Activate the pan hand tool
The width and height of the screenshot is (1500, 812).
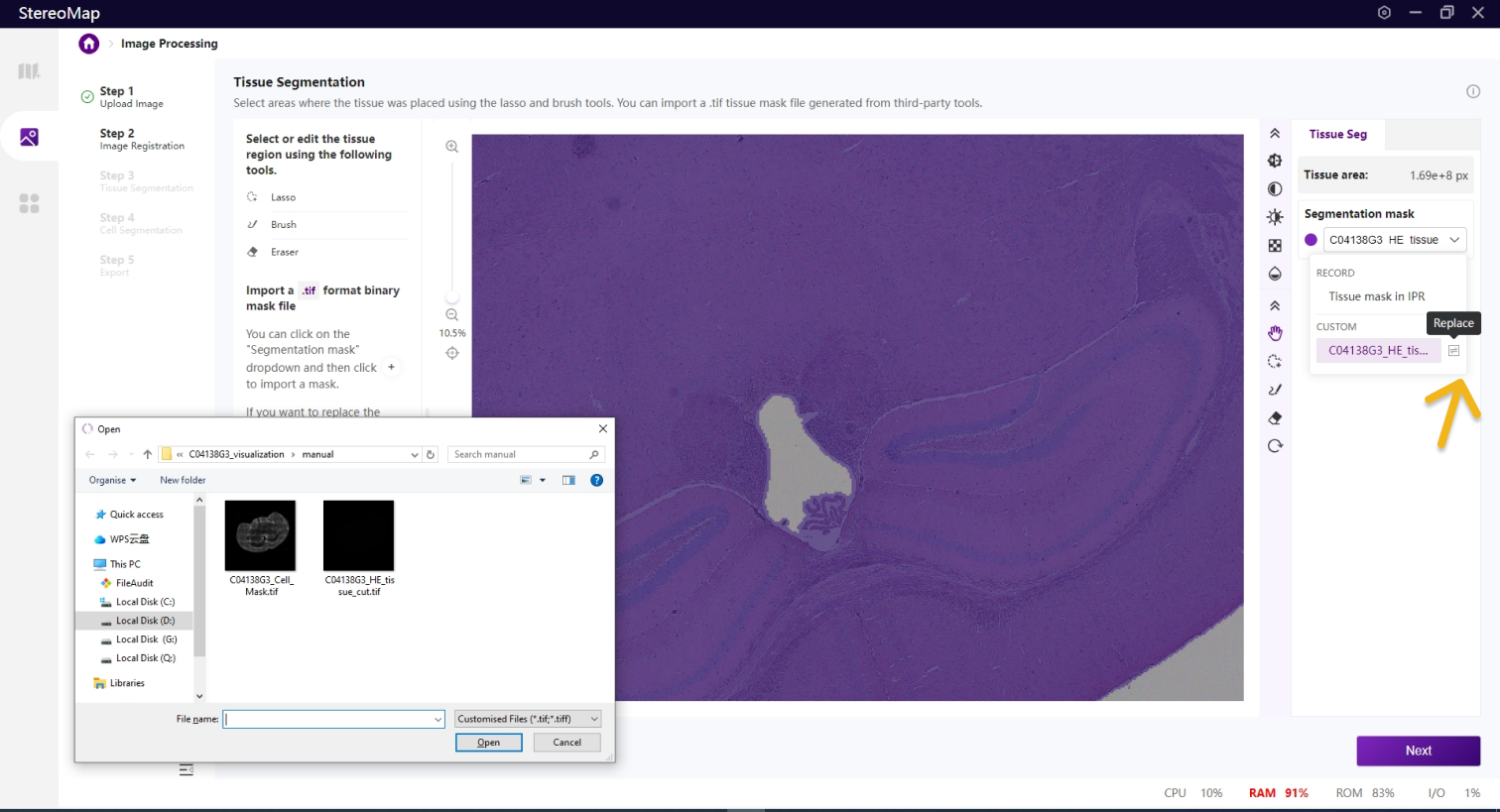(x=1275, y=333)
